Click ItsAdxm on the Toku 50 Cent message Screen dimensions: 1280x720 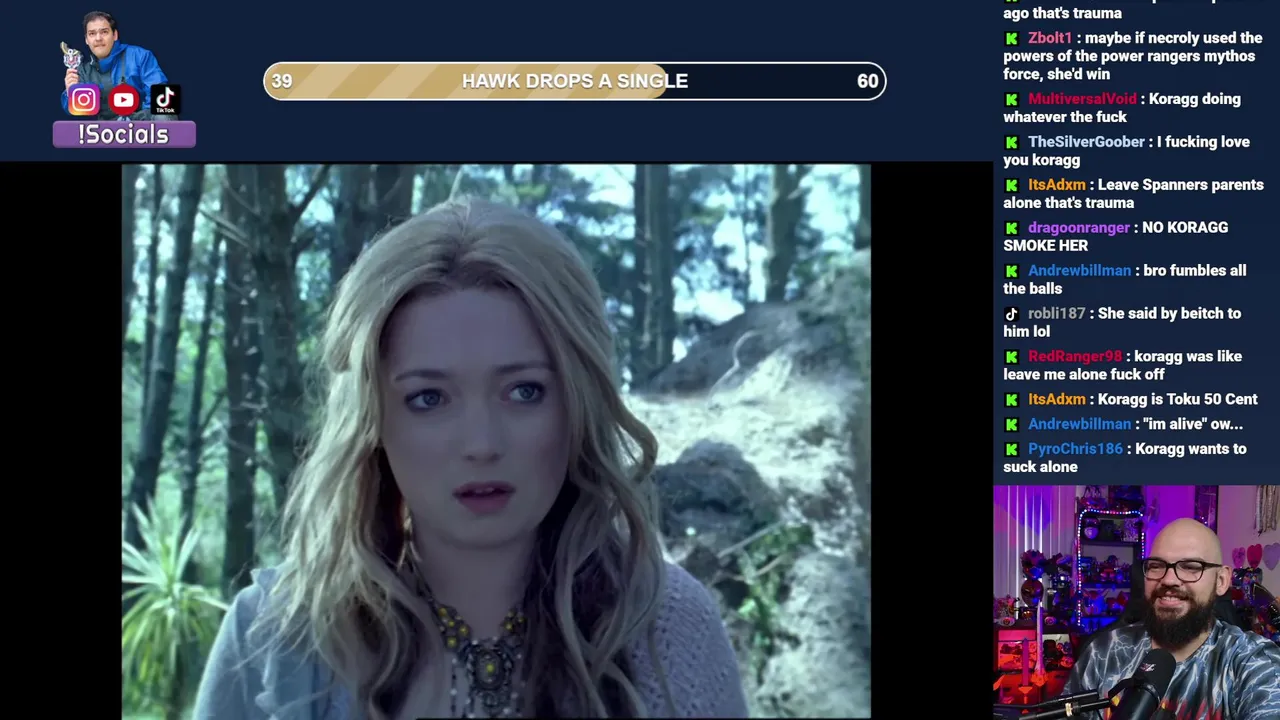coord(1056,399)
